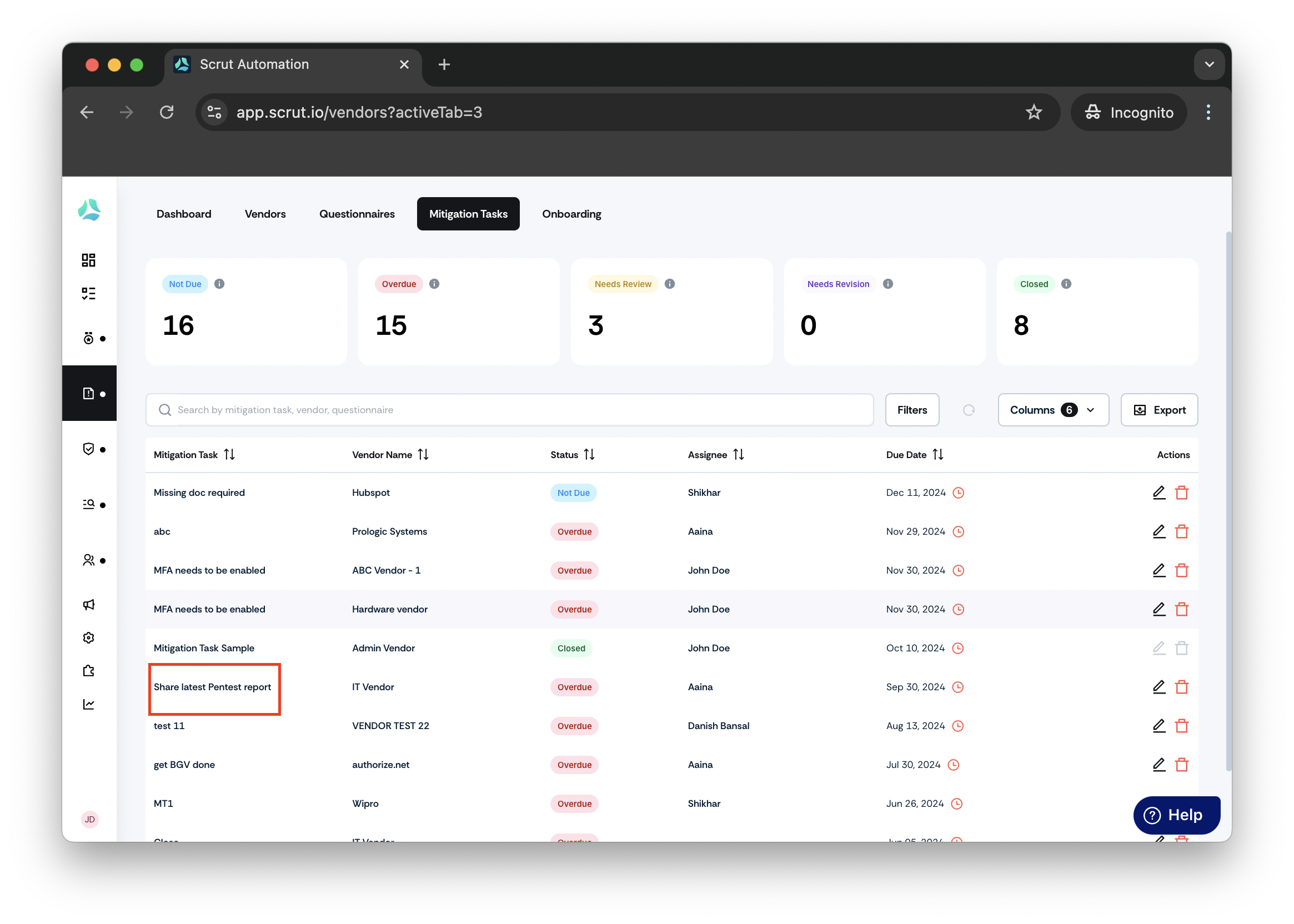
Task: Click the refresh icon next to Filters
Action: [969, 410]
